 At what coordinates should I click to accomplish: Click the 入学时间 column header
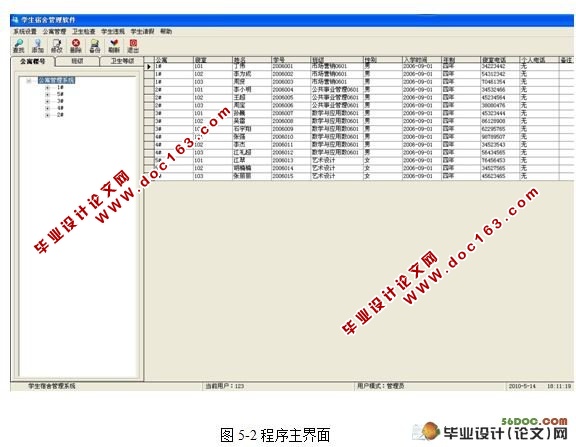(421, 60)
